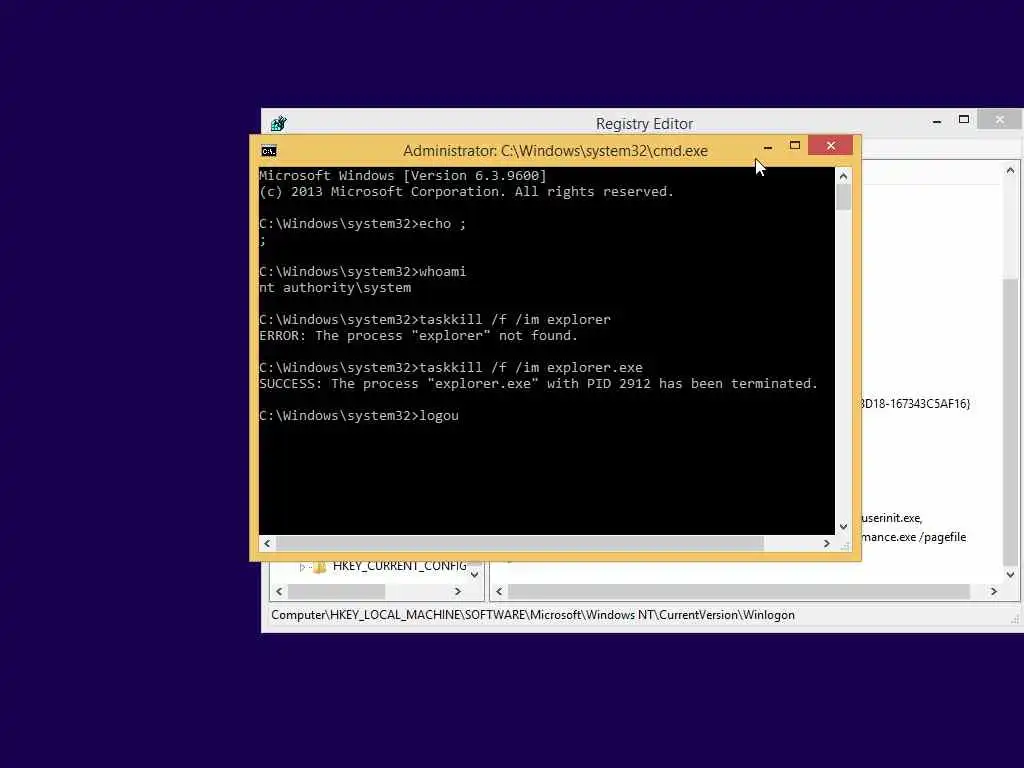Click registry tree pane scroll right arrow

tap(458, 592)
